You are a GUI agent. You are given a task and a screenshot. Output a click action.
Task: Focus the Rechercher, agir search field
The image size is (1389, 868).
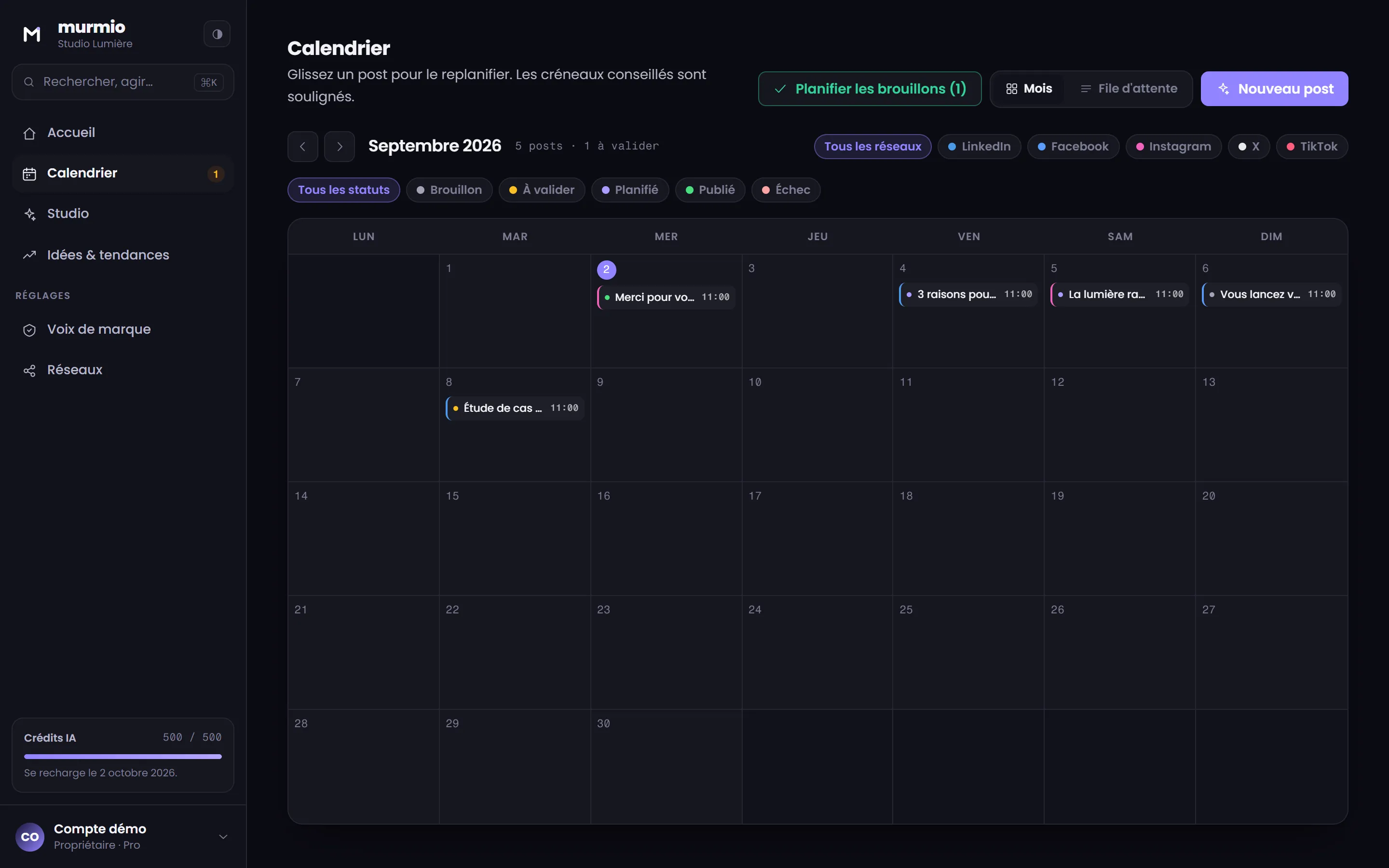click(x=123, y=82)
